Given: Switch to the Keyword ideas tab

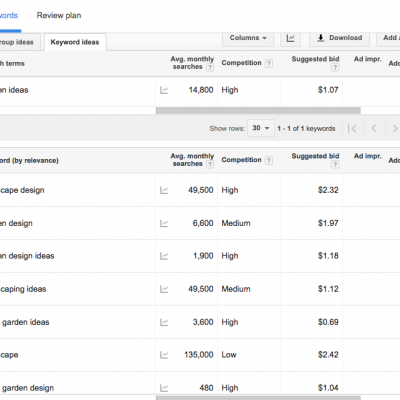Looking at the screenshot, I should [75, 42].
